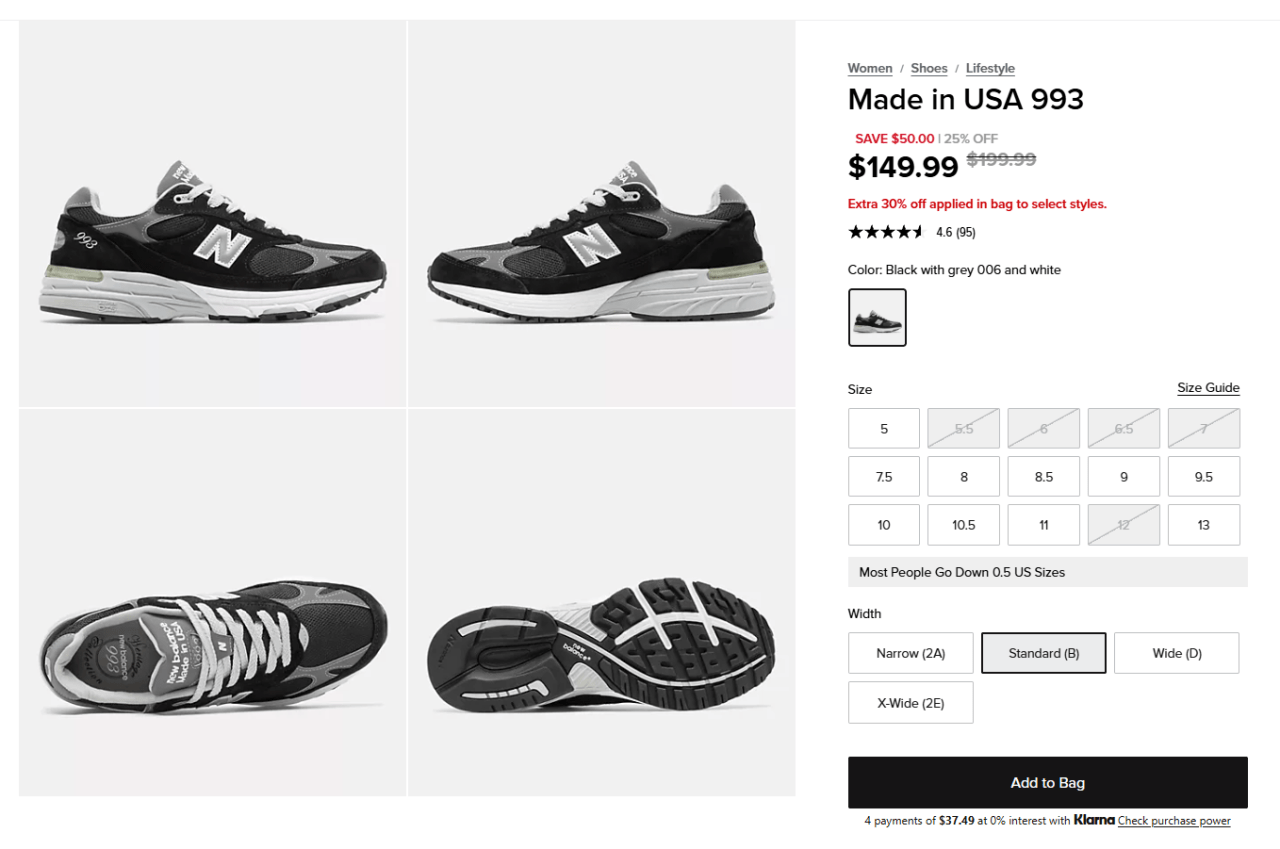This screenshot has height=849, width=1280.
Task: Pick size 13
Action: (1204, 524)
